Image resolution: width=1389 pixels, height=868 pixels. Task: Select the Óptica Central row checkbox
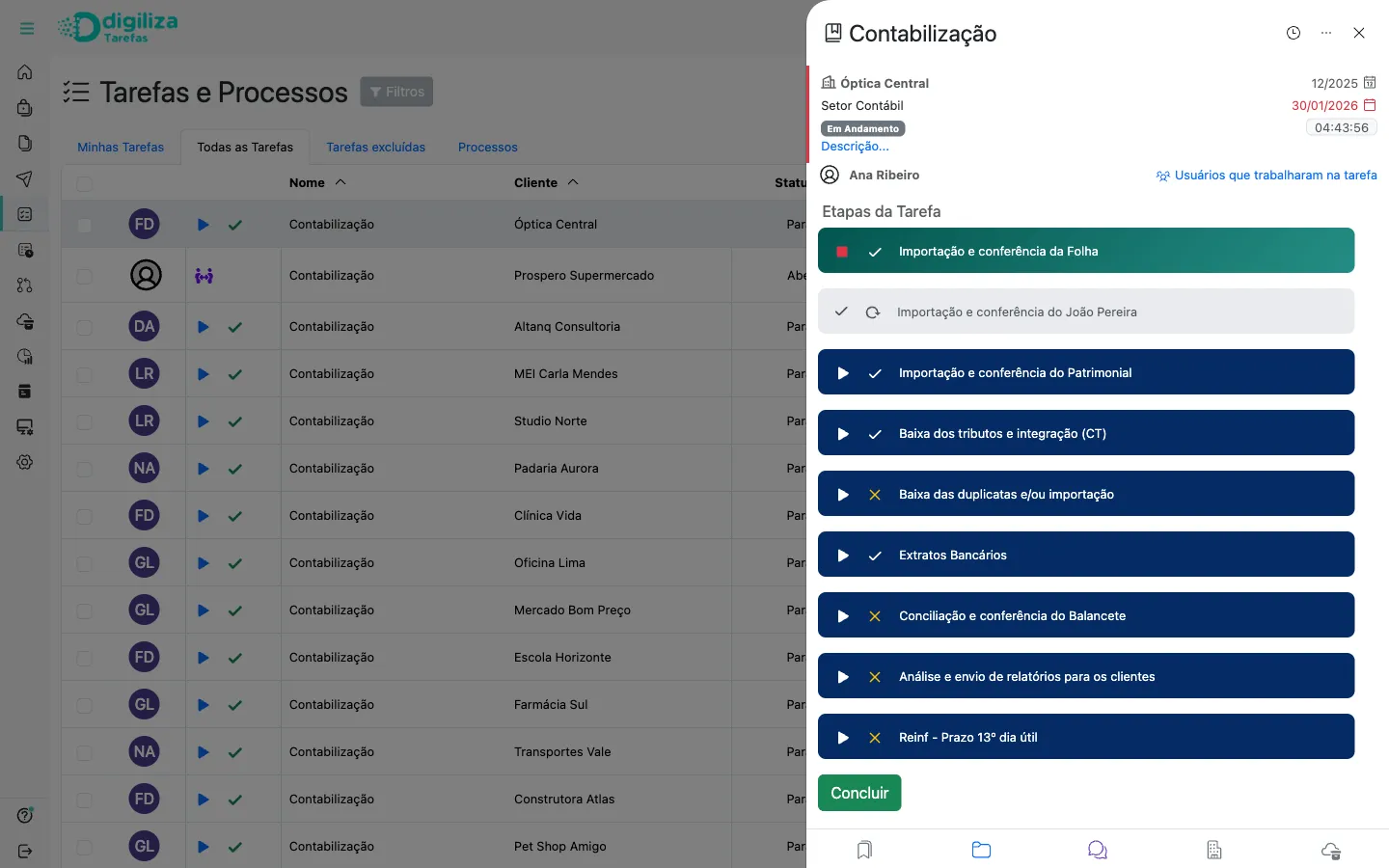(x=84, y=225)
